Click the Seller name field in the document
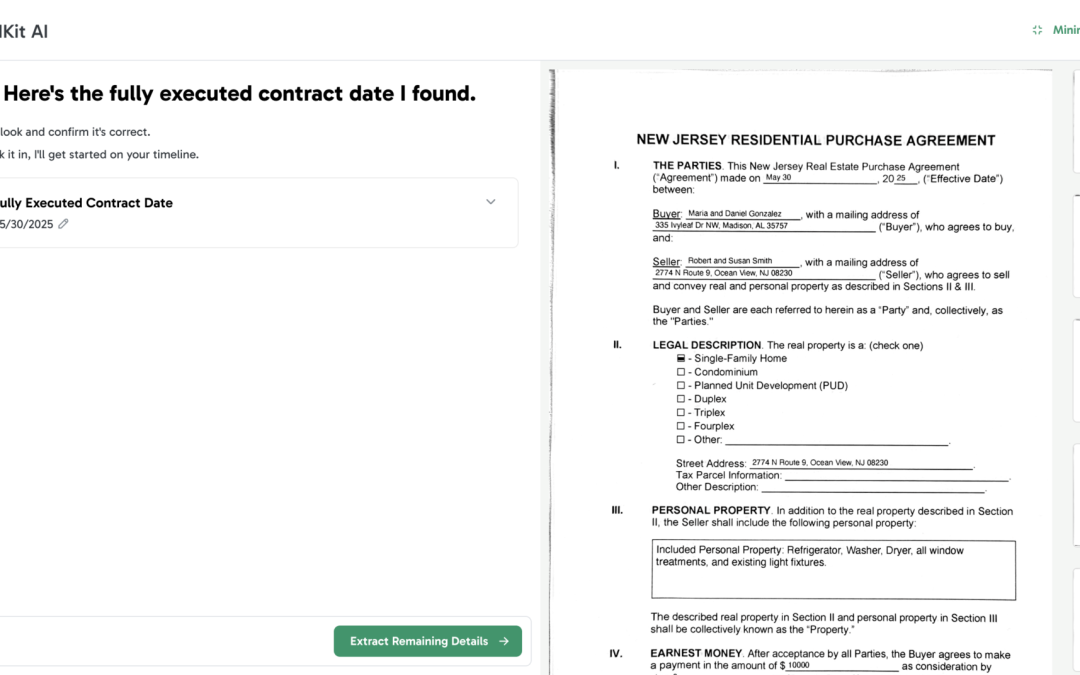Screen dimensions: 1080x675 [742, 261]
